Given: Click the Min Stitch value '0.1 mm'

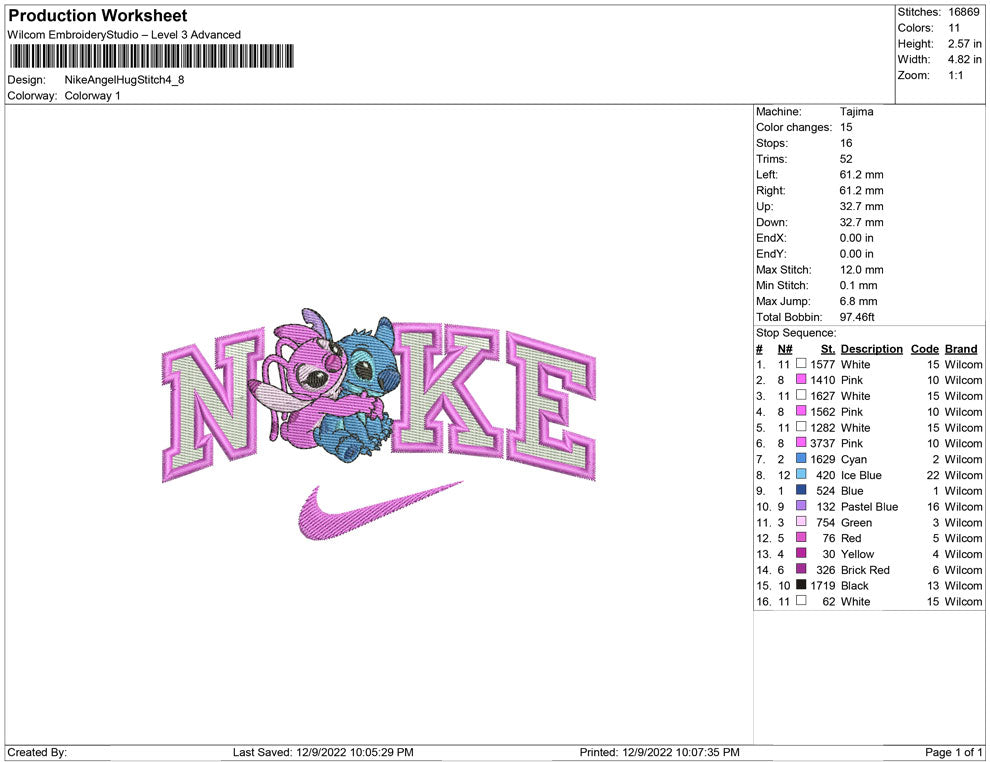Looking at the screenshot, I should pyautogui.click(x=859, y=285).
